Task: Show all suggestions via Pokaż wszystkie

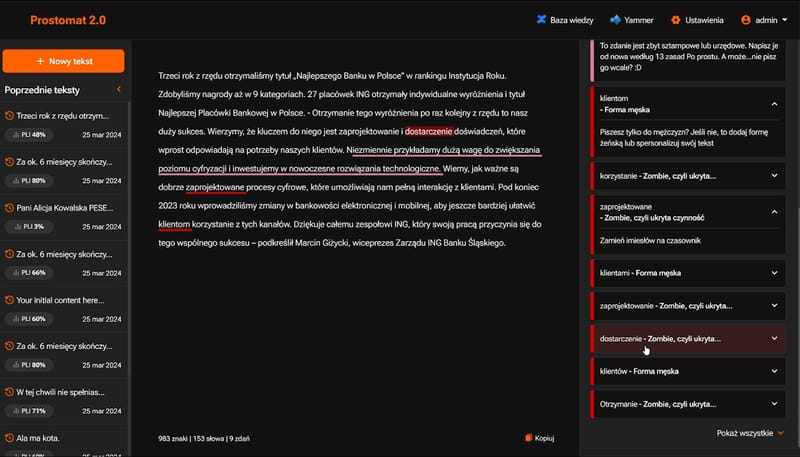Action: tap(749, 433)
